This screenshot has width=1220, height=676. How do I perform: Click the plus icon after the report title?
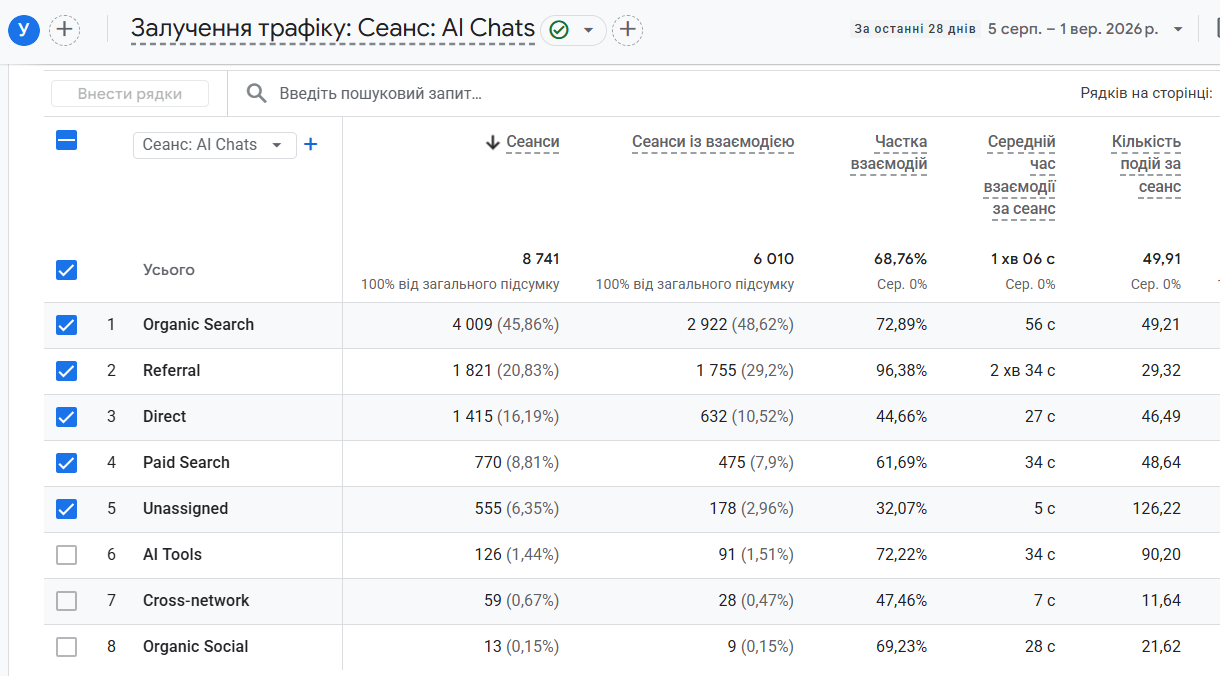(x=627, y=30)
